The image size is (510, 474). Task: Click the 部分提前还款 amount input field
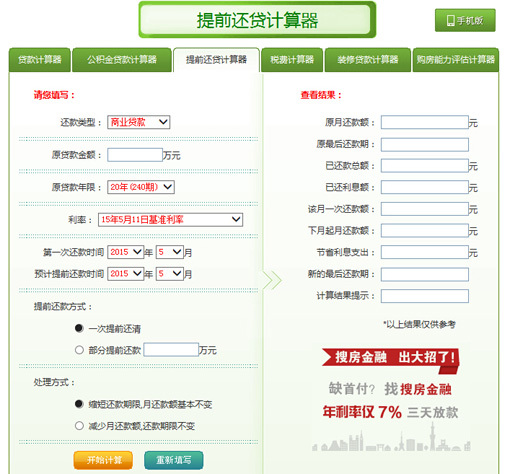[171, 350]
